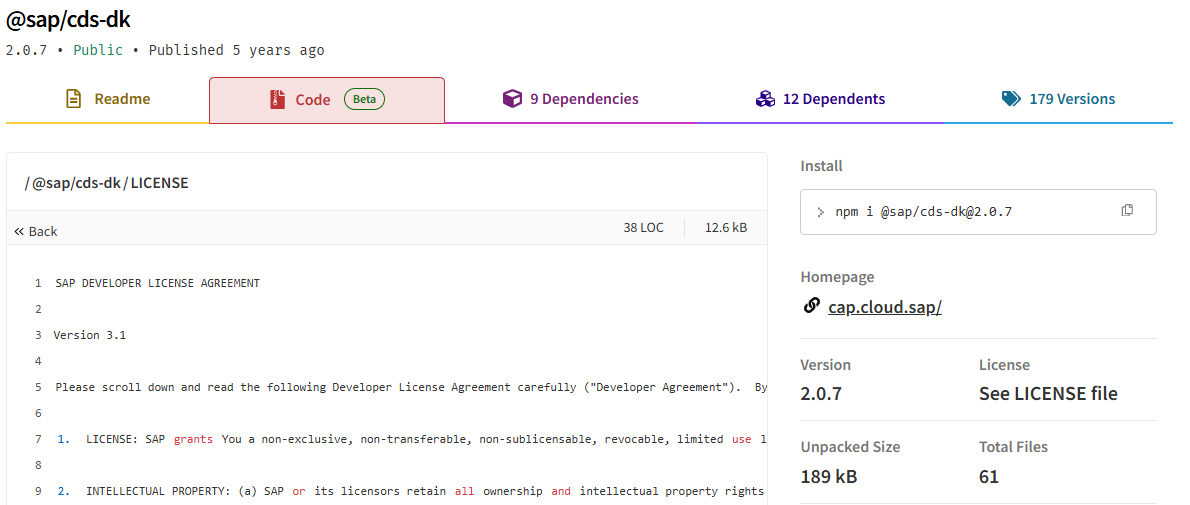This screenshot has width=1190, height=505.
Task: Open the cap.cloud.sap/ homepage link
Action: click(885, 308)
